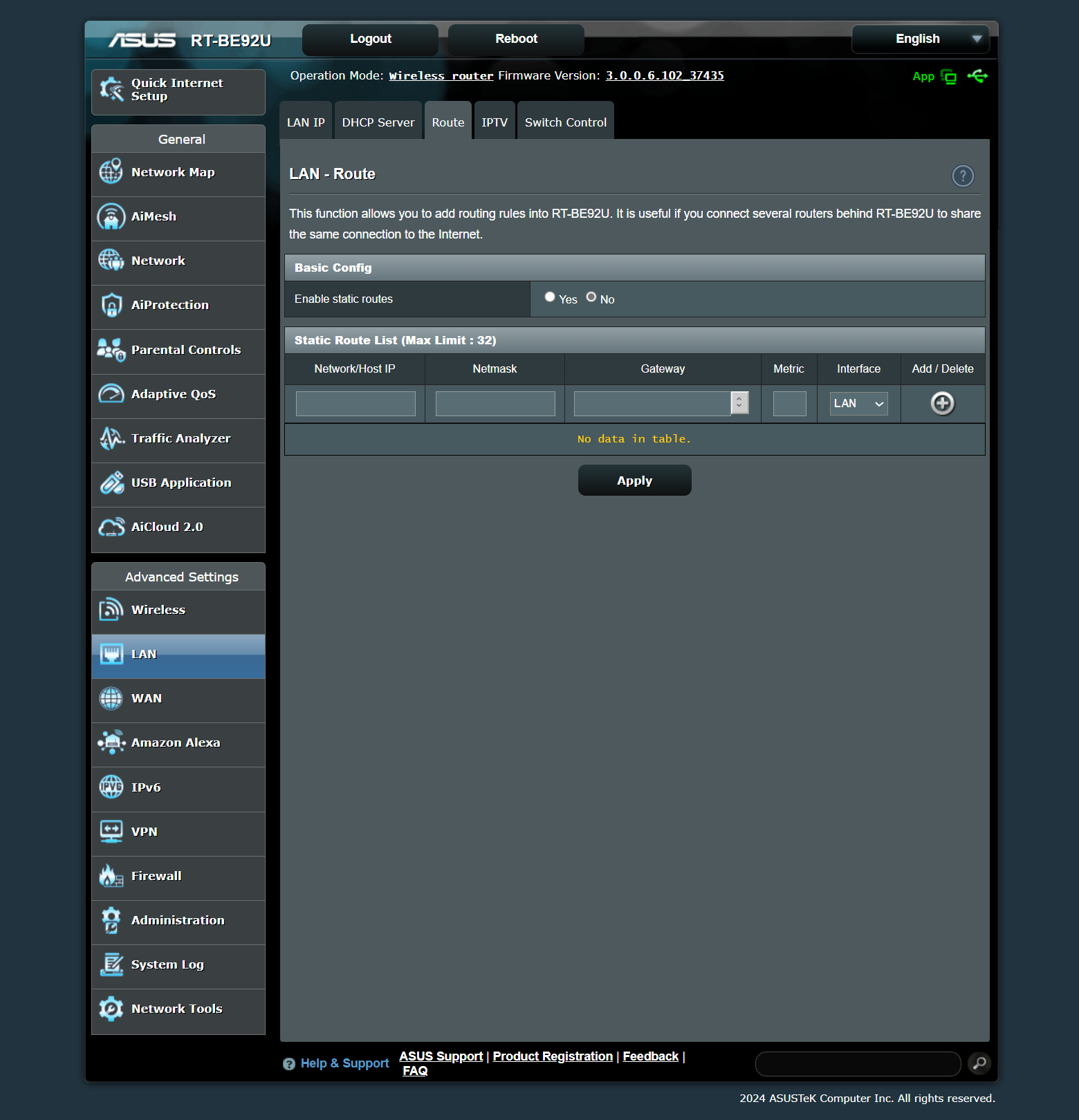The height and width of the screenshot is (1120, 1079).
Task: Click the System Log notepad icon
Action: click(x=111, y=964)
